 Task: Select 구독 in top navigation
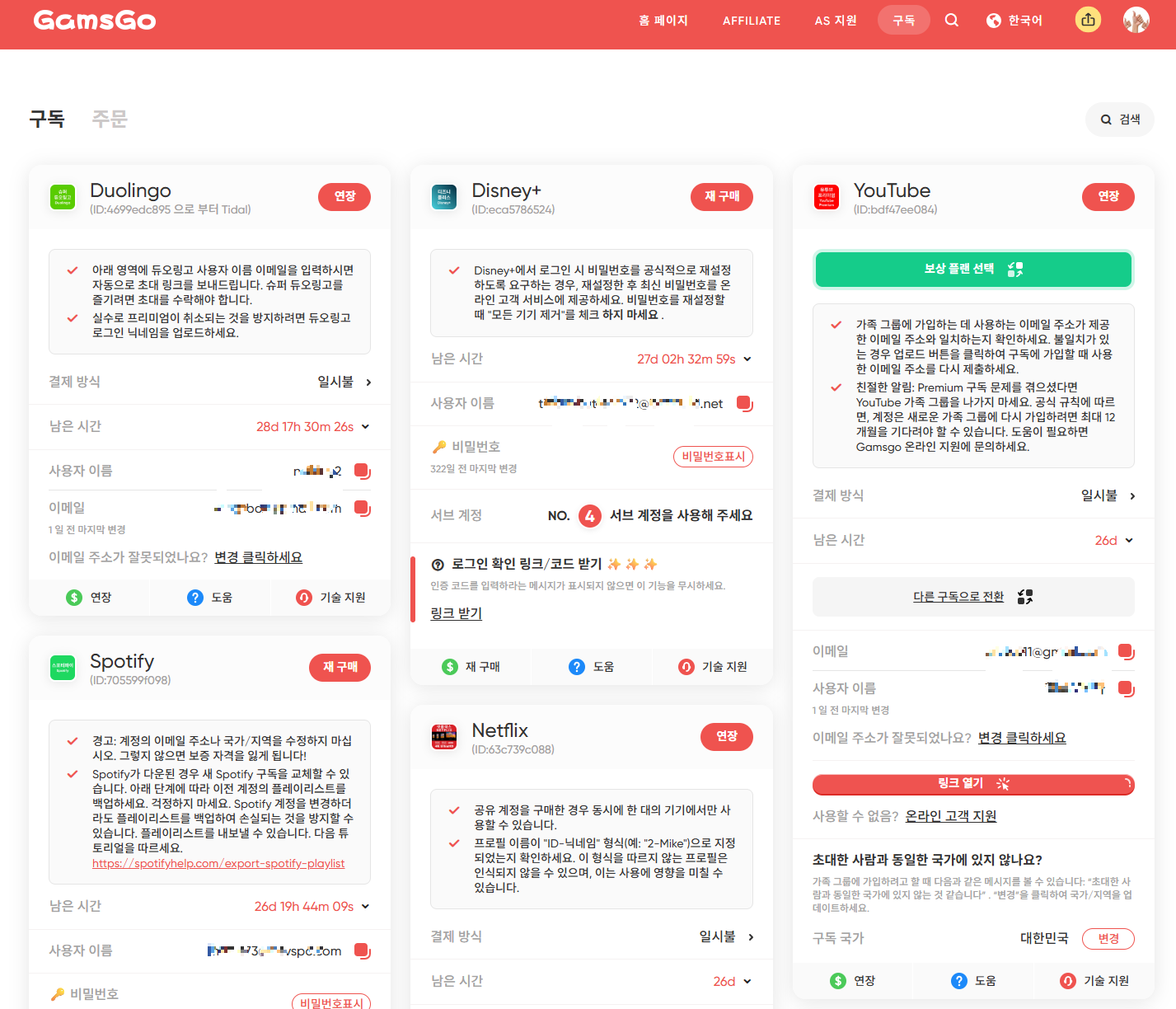[x=904, y=20]
